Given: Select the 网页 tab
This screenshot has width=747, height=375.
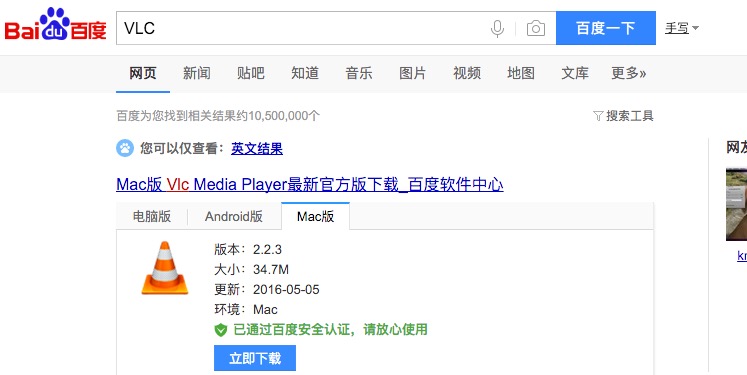Looking at the screenshot, I should [142, 73].
